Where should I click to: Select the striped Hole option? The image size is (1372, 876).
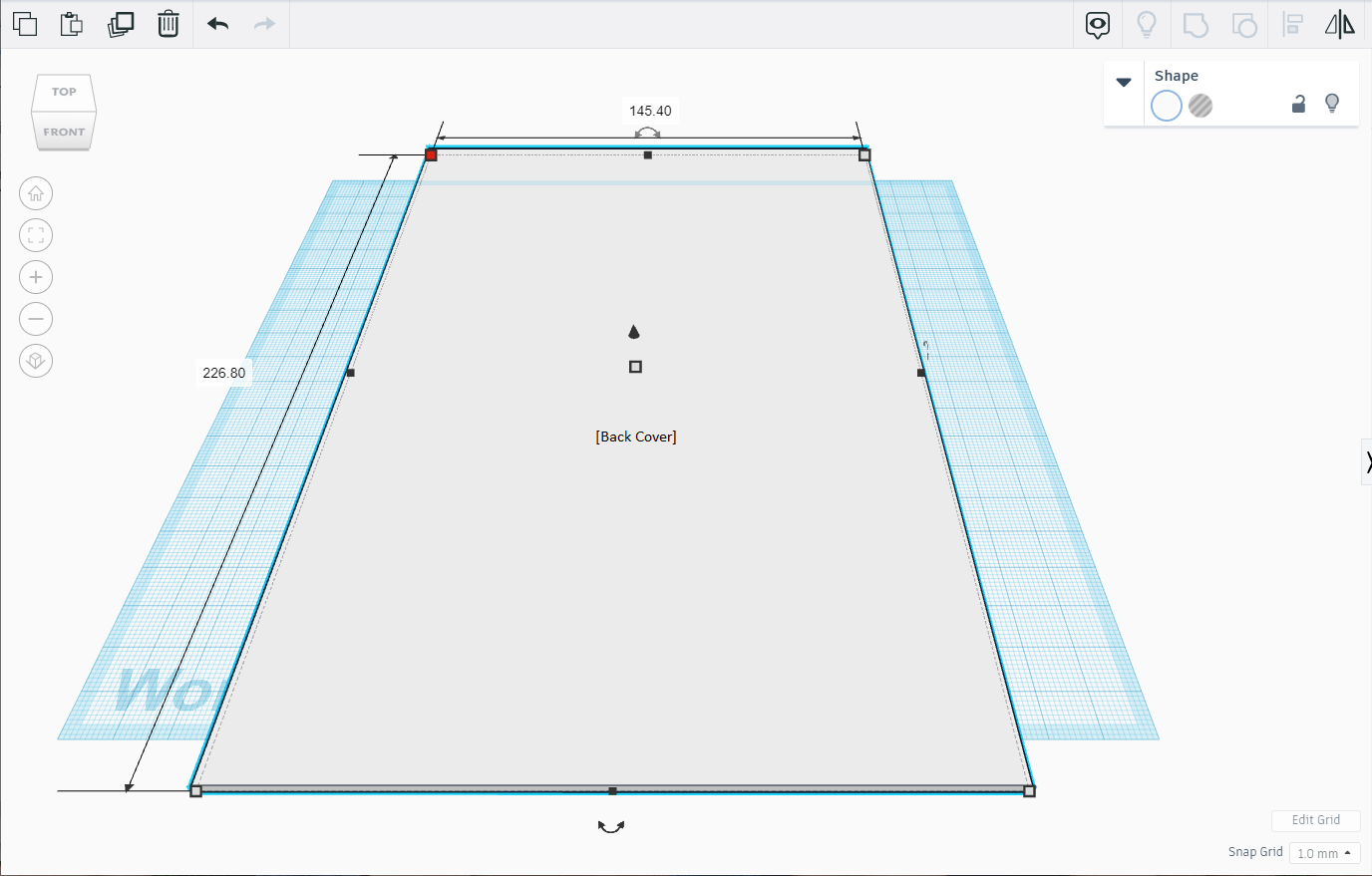pos(1200,106)
